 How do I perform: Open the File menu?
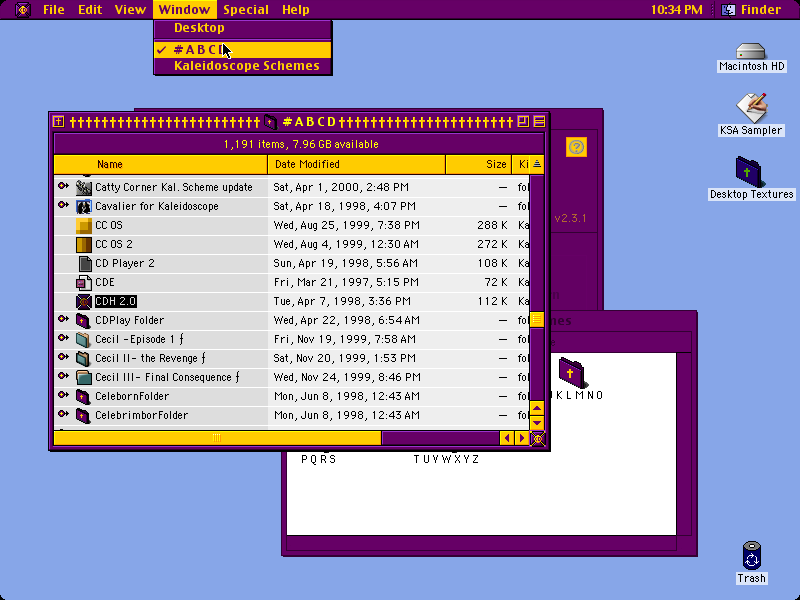(x=54, y=10)
